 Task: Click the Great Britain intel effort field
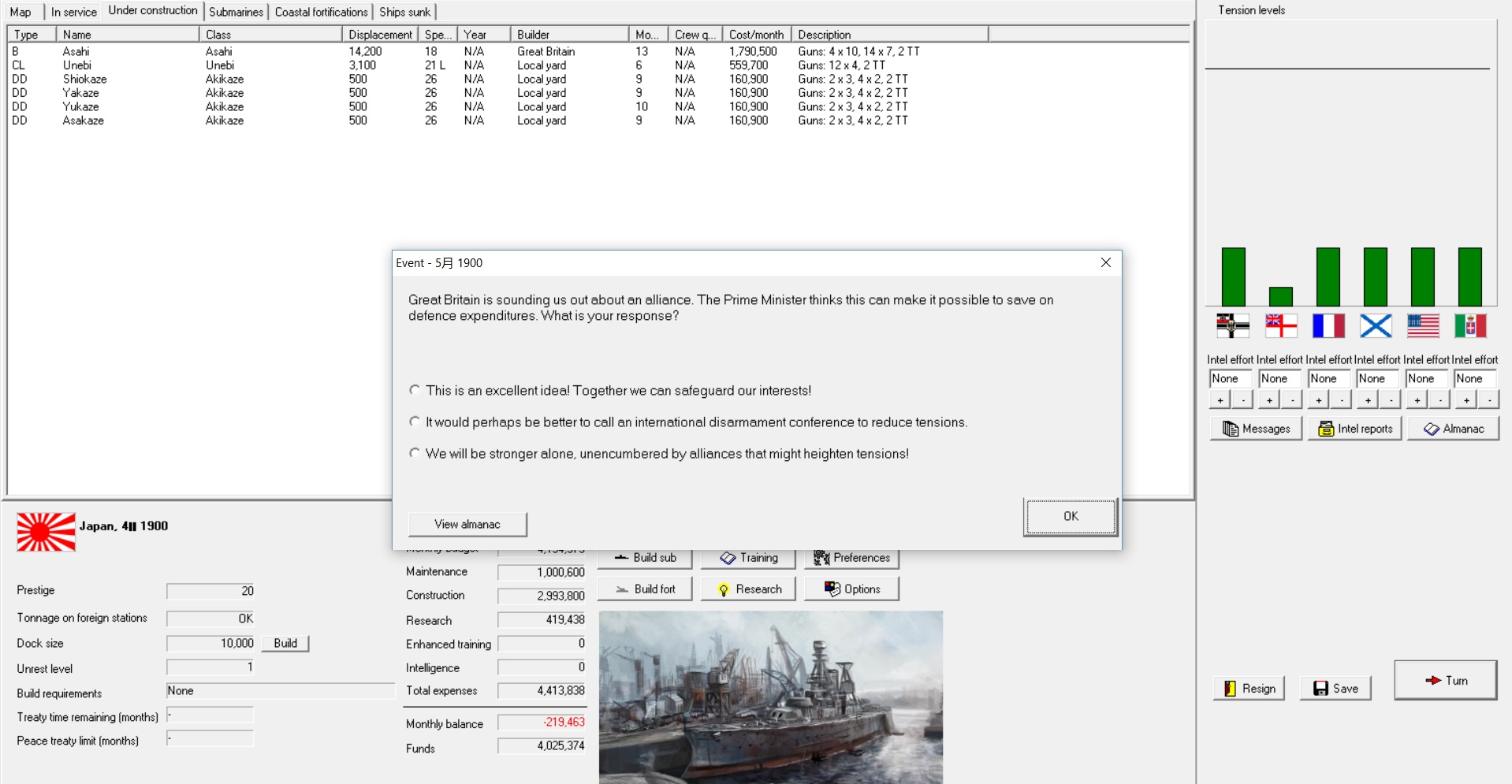1279,379
